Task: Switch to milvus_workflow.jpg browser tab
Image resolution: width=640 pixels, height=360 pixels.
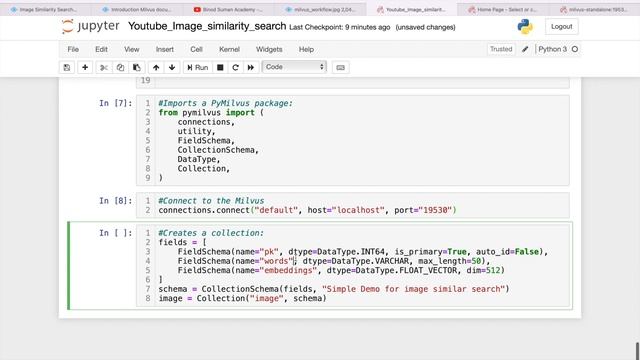Action: pyautogui.click(x=320, y=9)
